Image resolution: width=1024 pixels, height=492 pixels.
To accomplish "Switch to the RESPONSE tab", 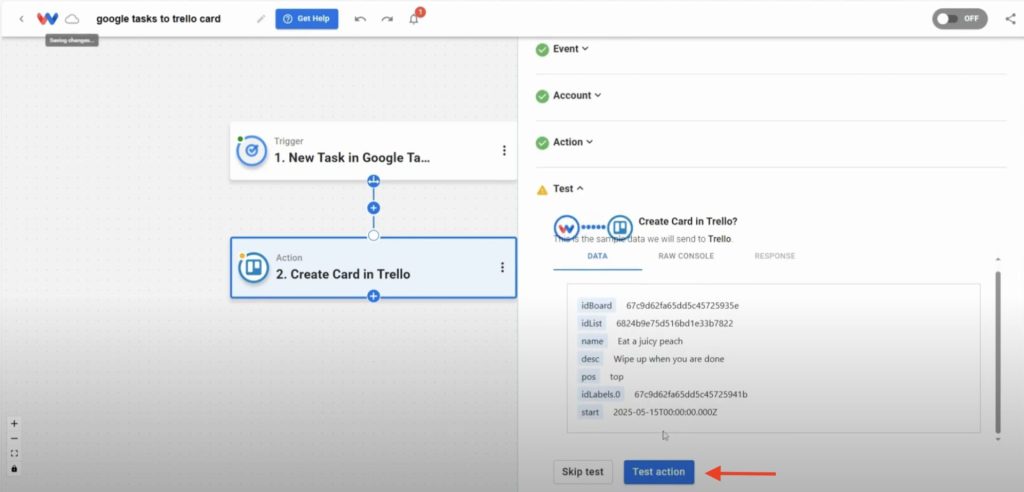I will 775,256.
